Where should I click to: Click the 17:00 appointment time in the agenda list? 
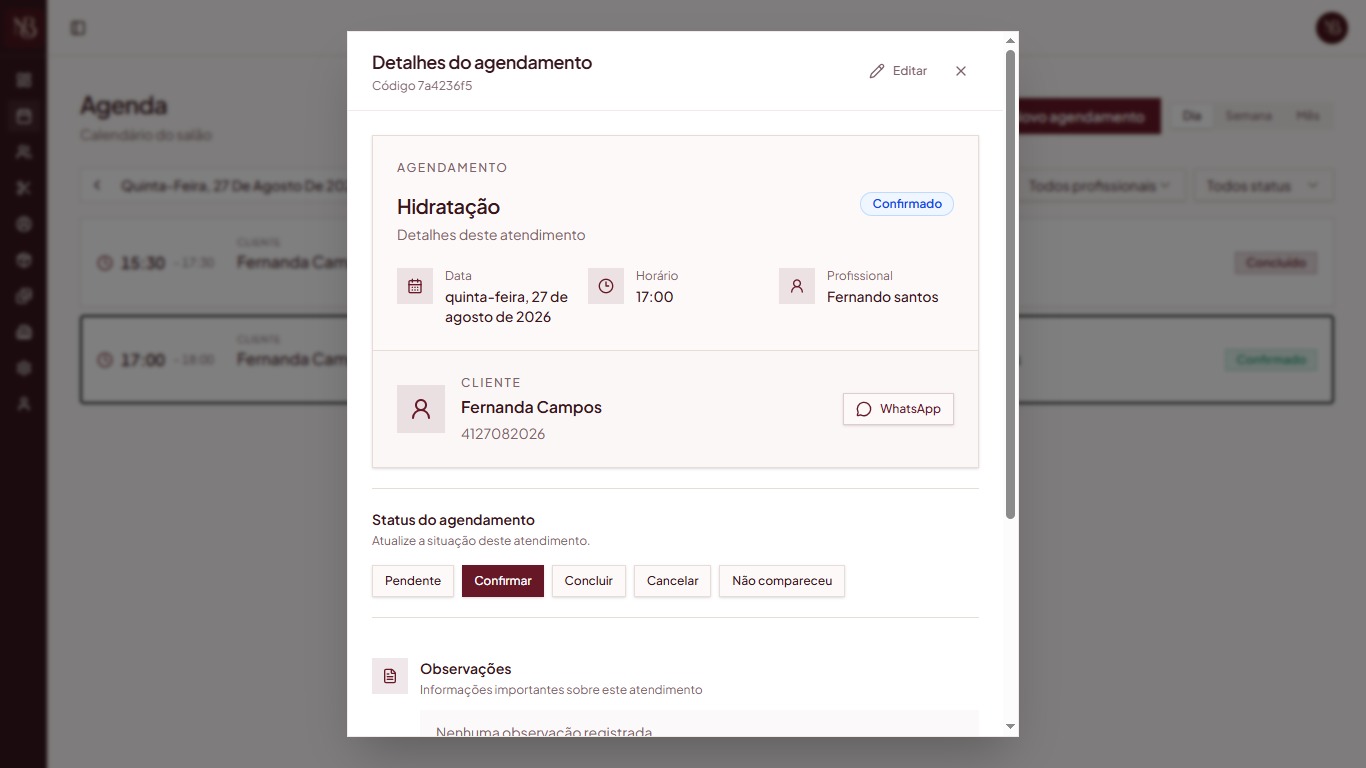pos(143,359)
